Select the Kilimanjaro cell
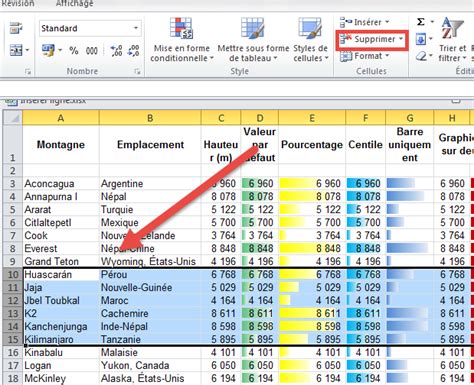The image size is (474, 385). (x=61, y=340)
